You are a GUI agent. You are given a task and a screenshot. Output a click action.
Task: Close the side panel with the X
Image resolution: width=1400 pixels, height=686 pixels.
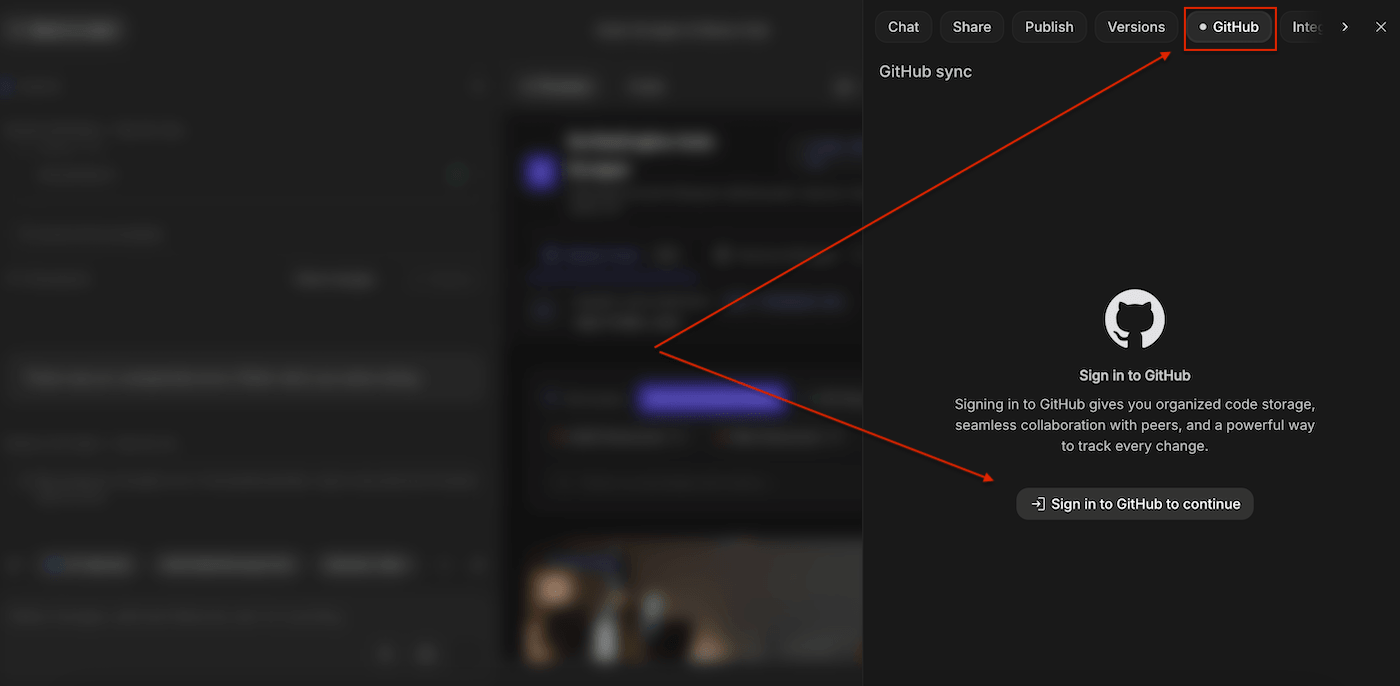(1381, 27)
